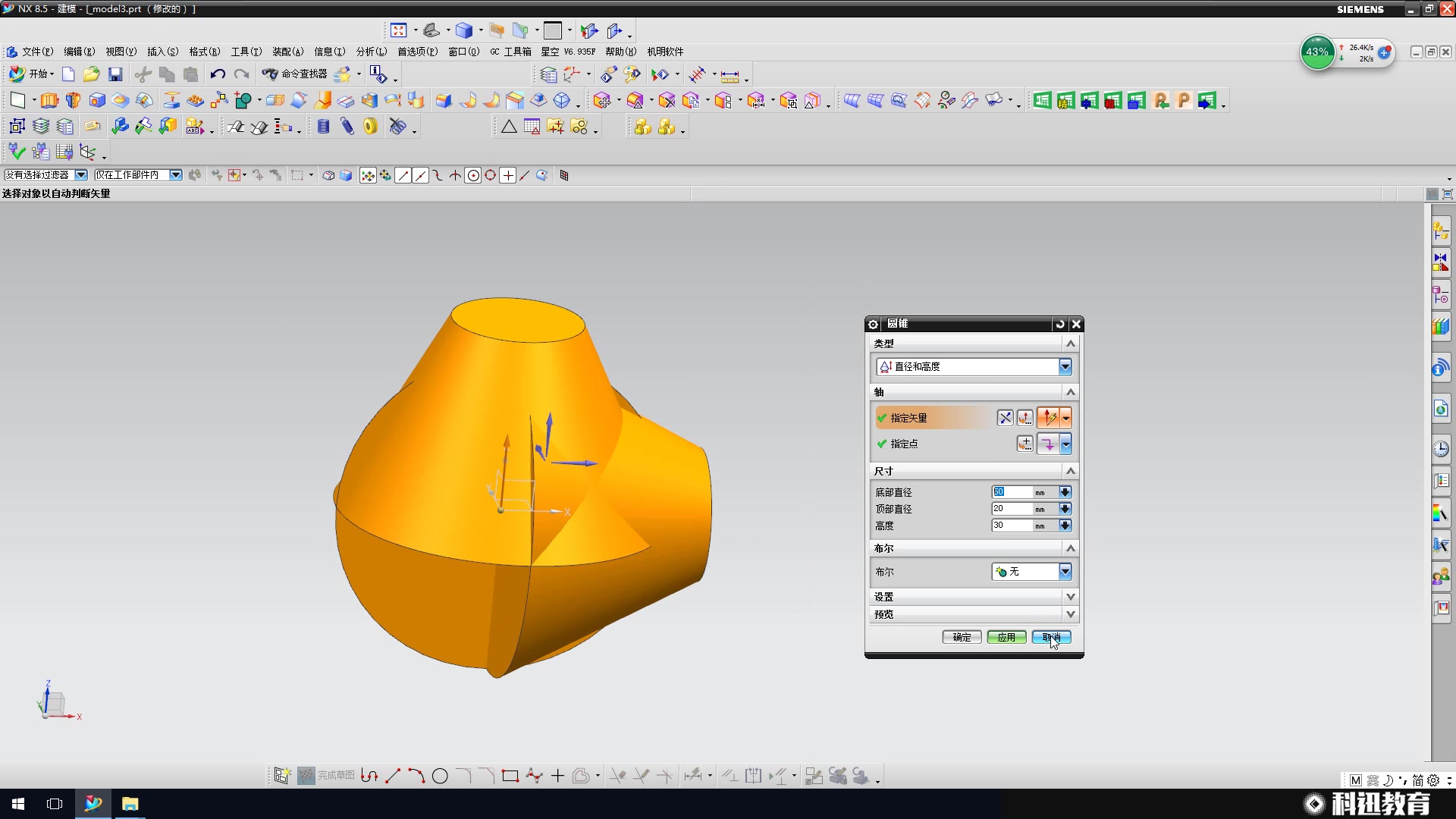The image size is (1456, 819).
Task: Click the 顶部直径 value input field
Action: pyautogui.click(x=1012, y=509)
